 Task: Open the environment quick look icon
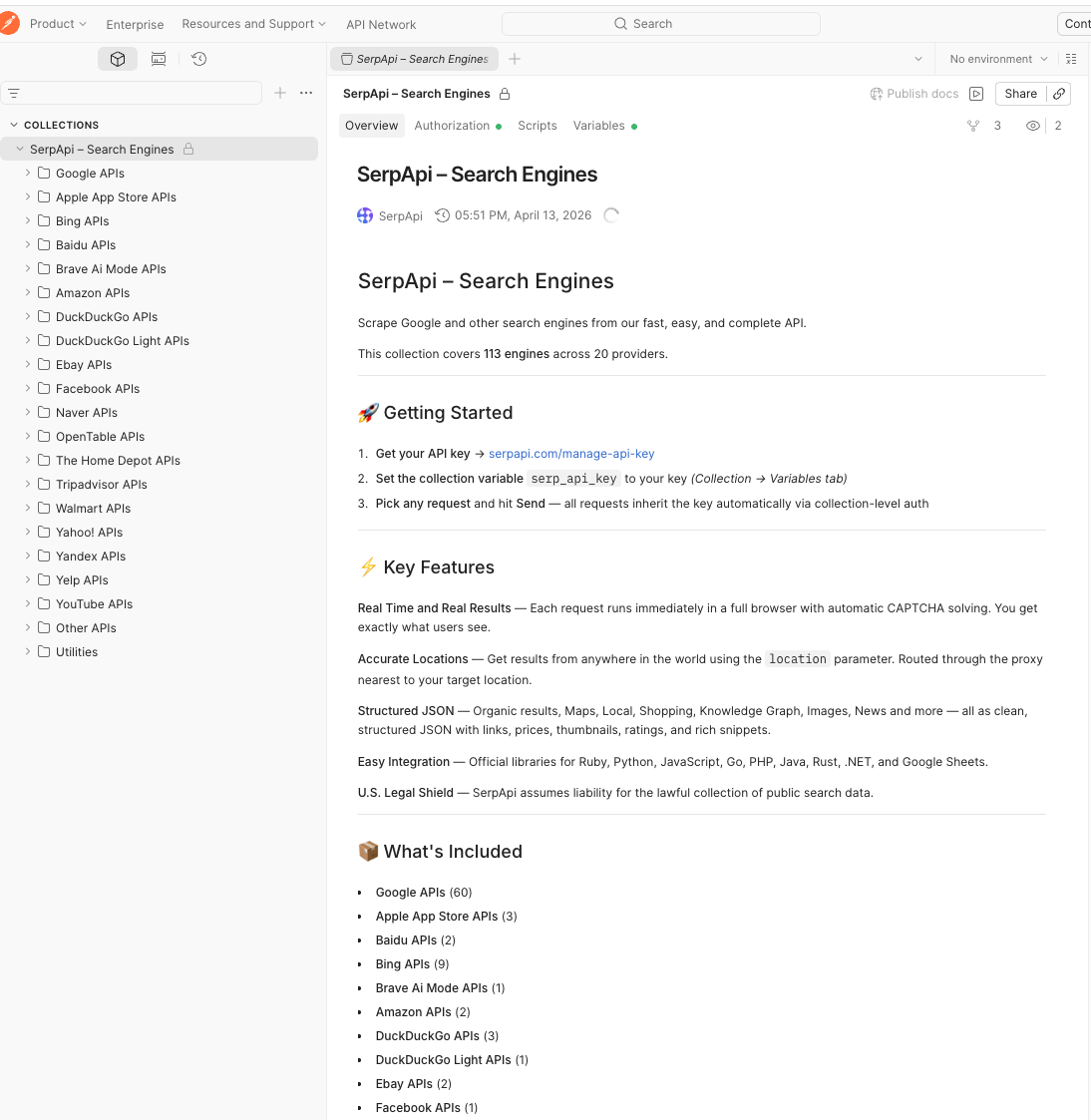[x=1071, y=59]
